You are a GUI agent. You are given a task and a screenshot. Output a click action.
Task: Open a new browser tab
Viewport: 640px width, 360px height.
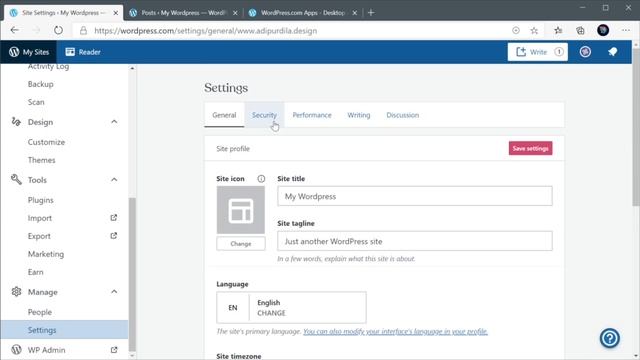click(x=371, y=13)
